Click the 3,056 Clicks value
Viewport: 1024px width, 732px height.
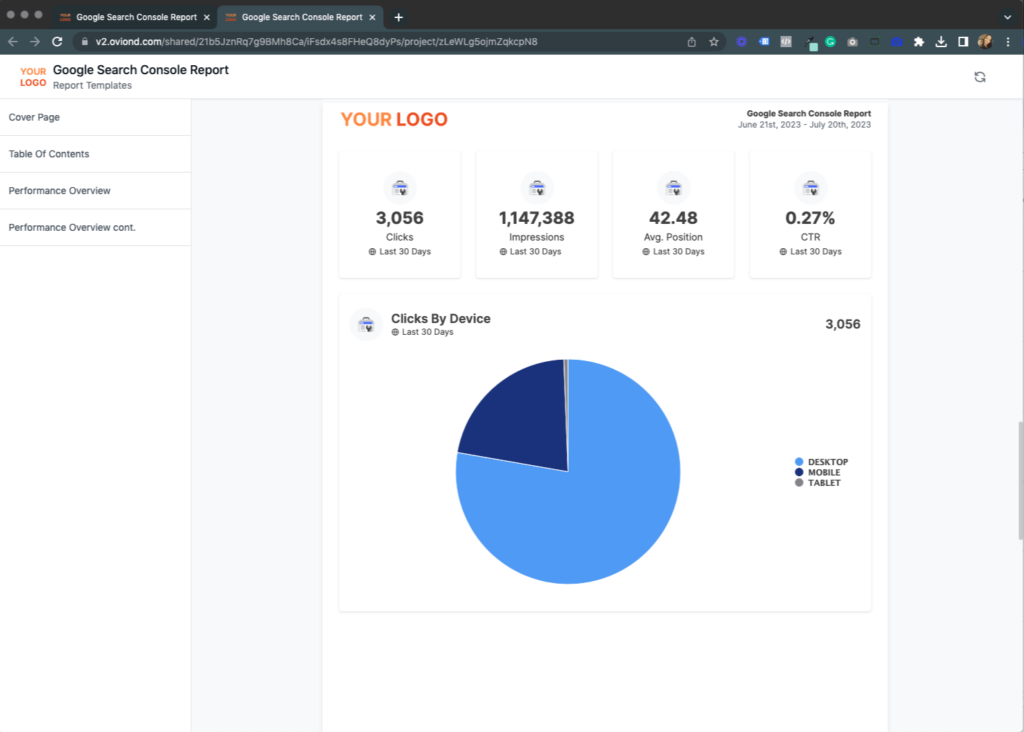pos(400,218)
